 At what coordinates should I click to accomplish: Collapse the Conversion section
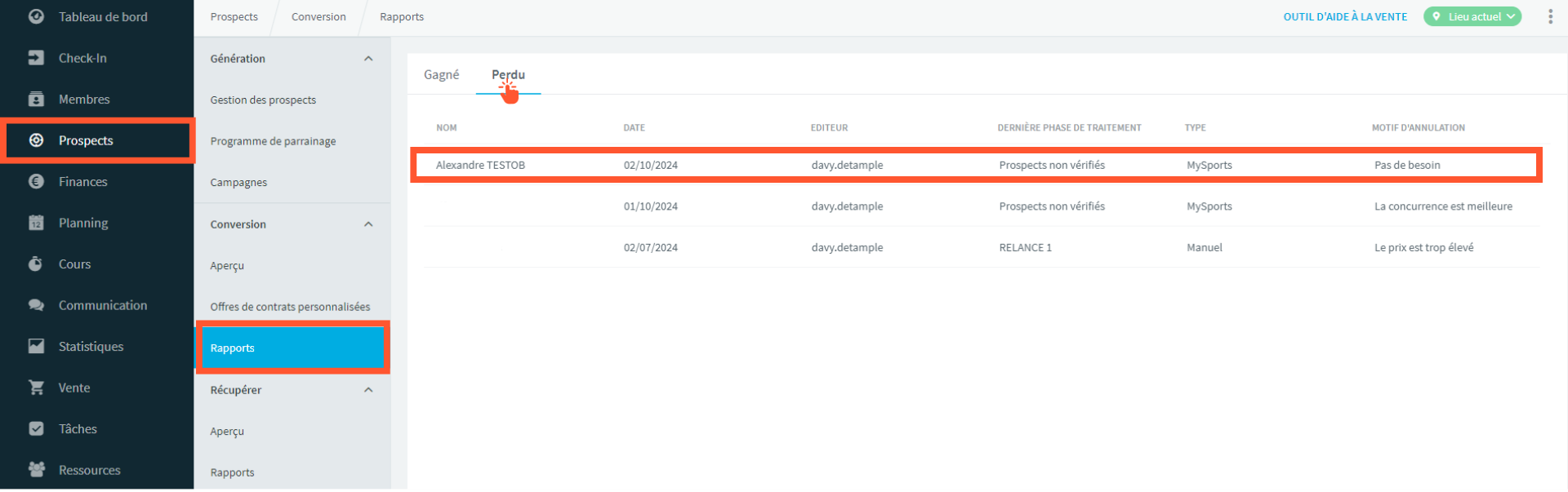pos(368,224)
